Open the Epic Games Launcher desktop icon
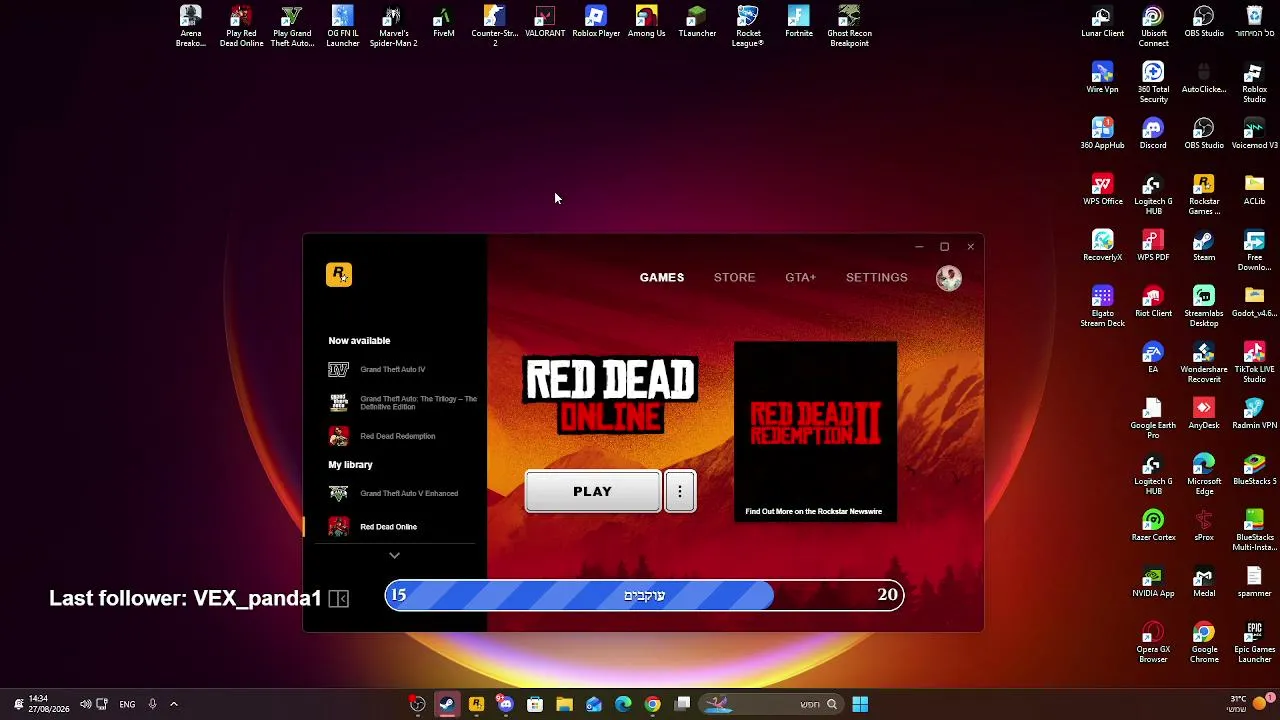This screenshot has width=1280, height=720. click(x=1254, y=643)
